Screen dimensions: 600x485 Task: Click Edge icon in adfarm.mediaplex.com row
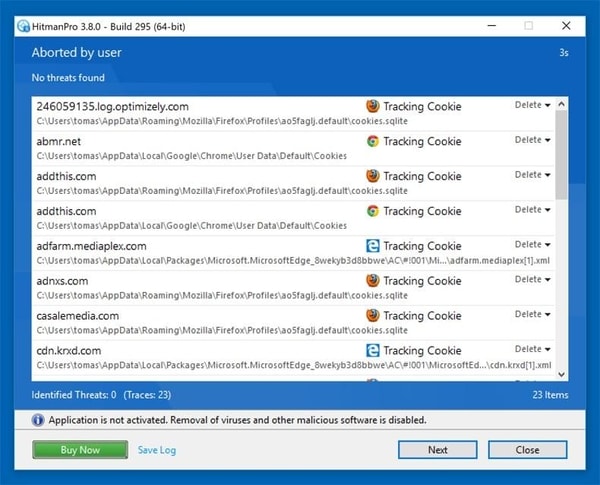[x=372, y=246]
